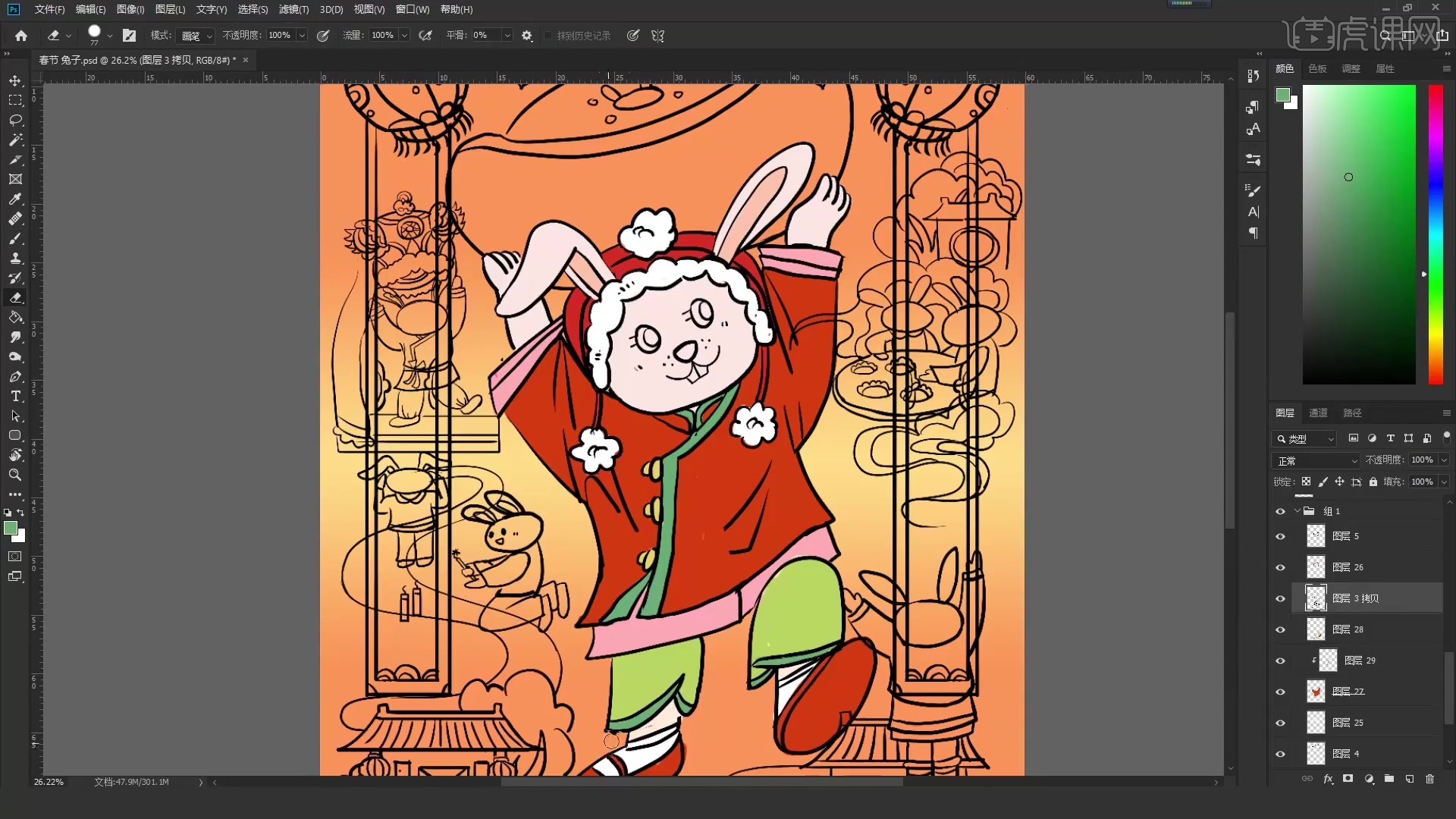Select the Brush tool
The height and width of the screenshot is (819, 1456).
(15, 238)
